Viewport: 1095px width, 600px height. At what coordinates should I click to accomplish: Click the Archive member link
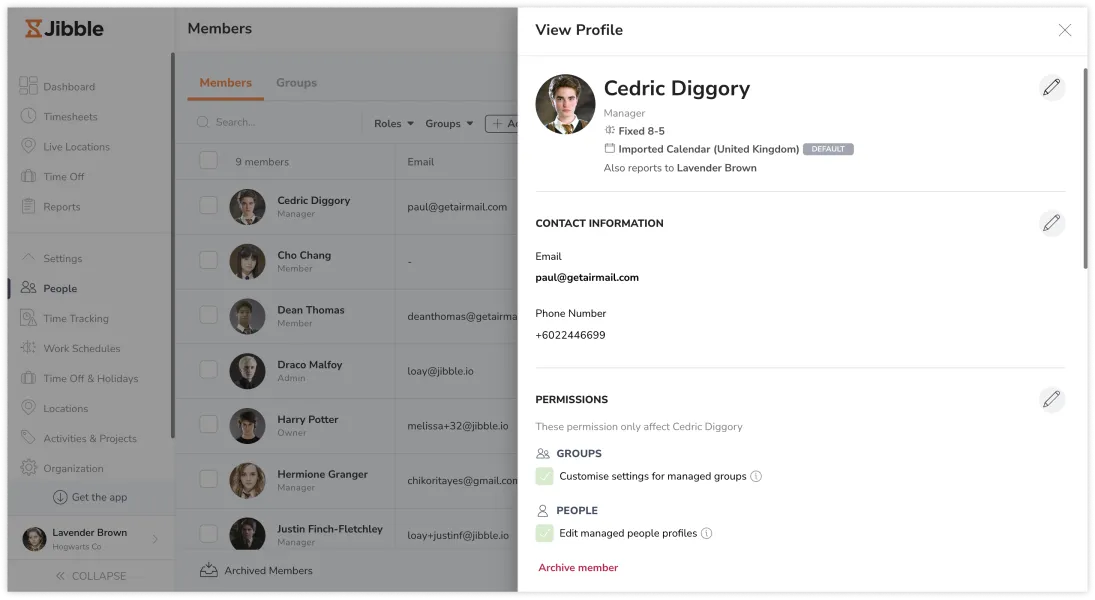578,568
